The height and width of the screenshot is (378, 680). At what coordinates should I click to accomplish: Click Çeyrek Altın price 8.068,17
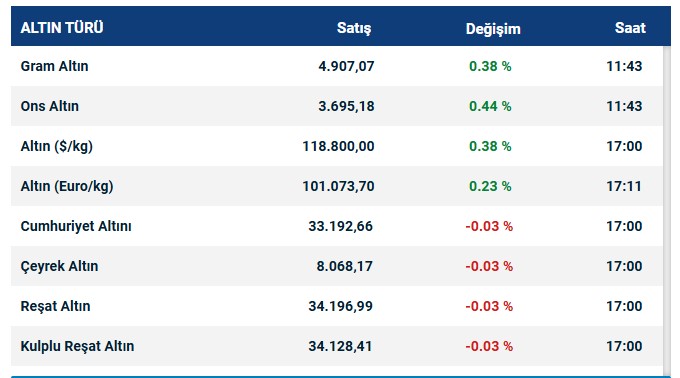tap(344, 266)
